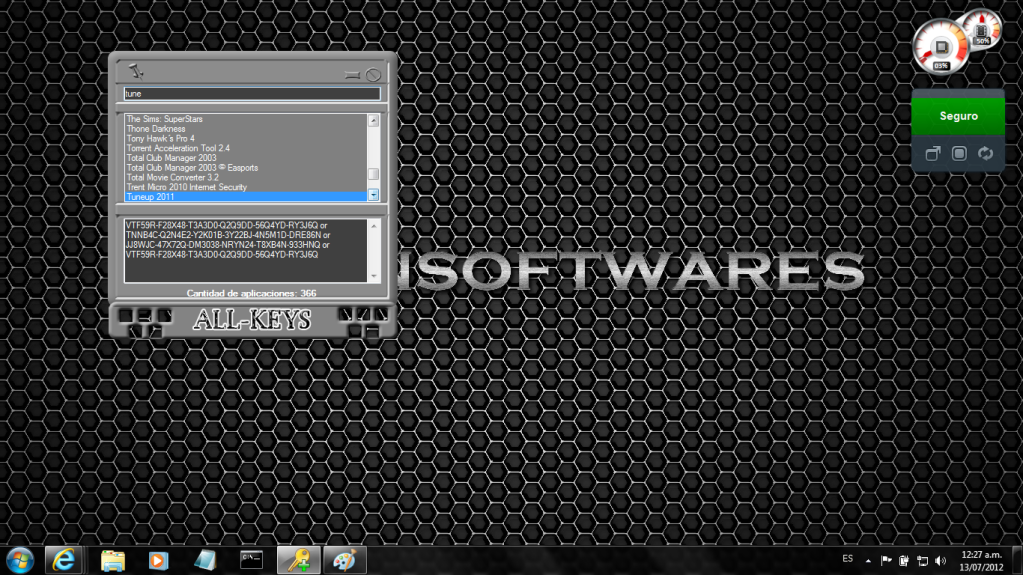Image resolution: width=1023 pixels, height=575 pixels.
Task: Open Windows Media Player from taskbar
Action: 158,560
